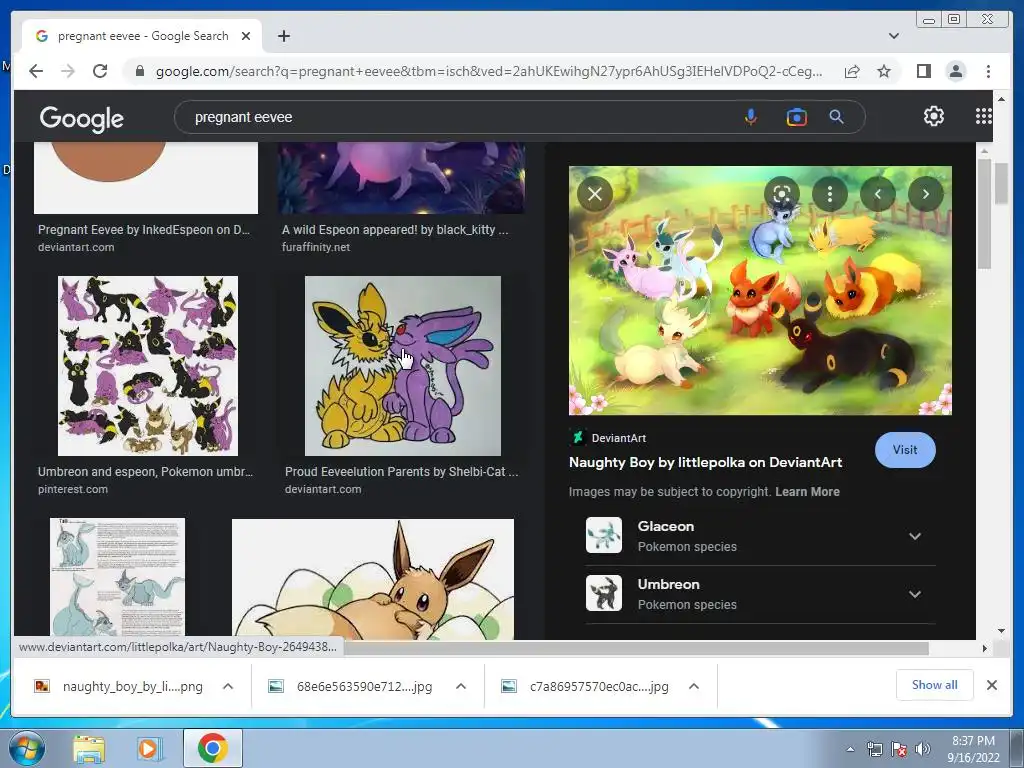Open Action Center flag icon
Screen dimensions: 1024x768
899,749
